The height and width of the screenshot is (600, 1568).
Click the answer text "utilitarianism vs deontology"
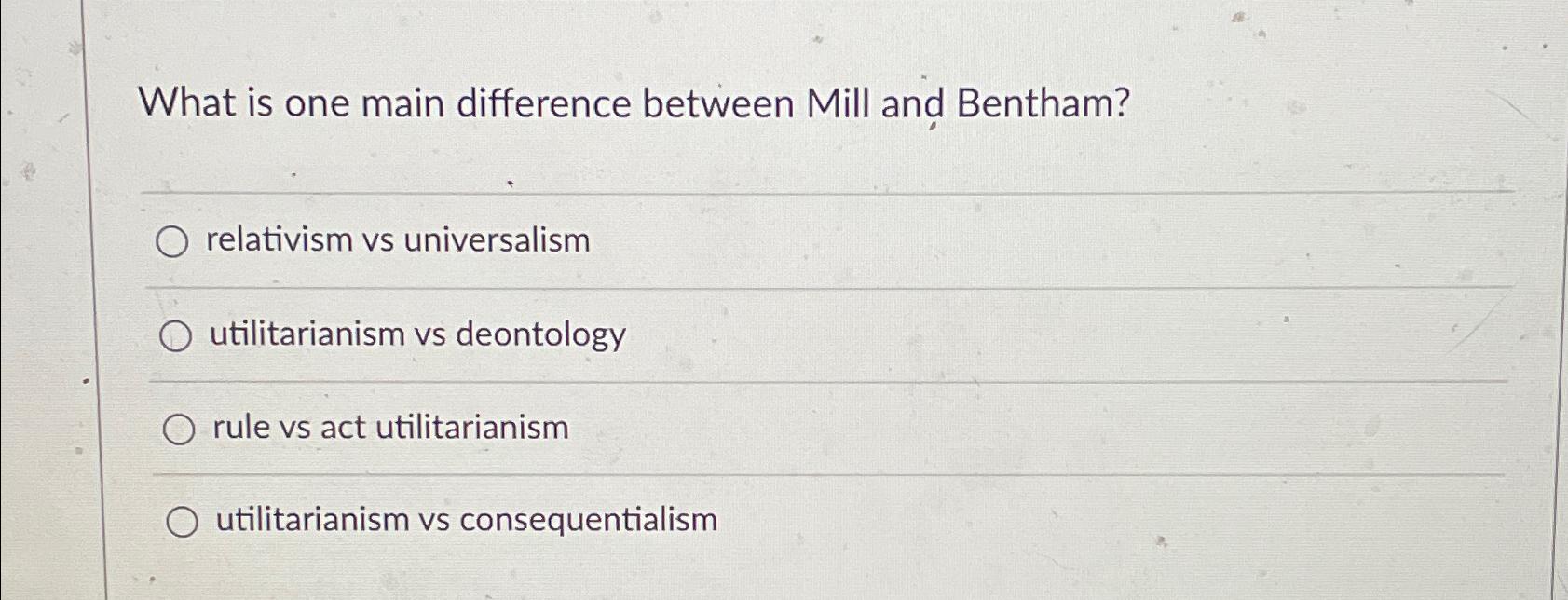pyautogui.click(x=417, y=335)
